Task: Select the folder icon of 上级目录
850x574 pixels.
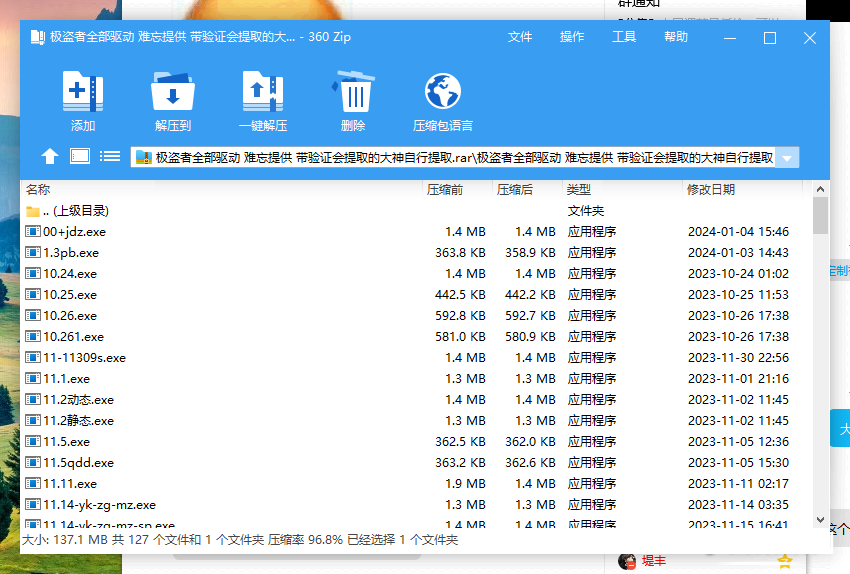Action: (33, 211)
